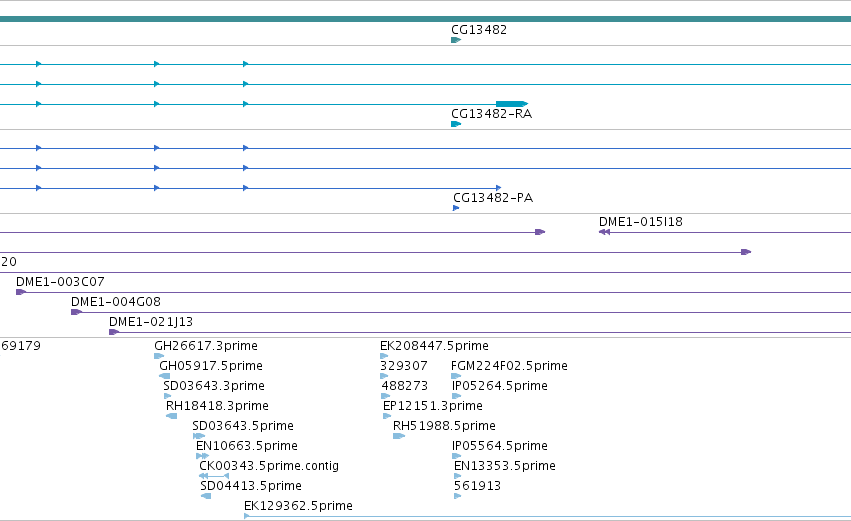Select the EK208447.5prime EST arrow glyph
Image resolution: width=851 pixels, height=521 pixels.
point(384,356)
